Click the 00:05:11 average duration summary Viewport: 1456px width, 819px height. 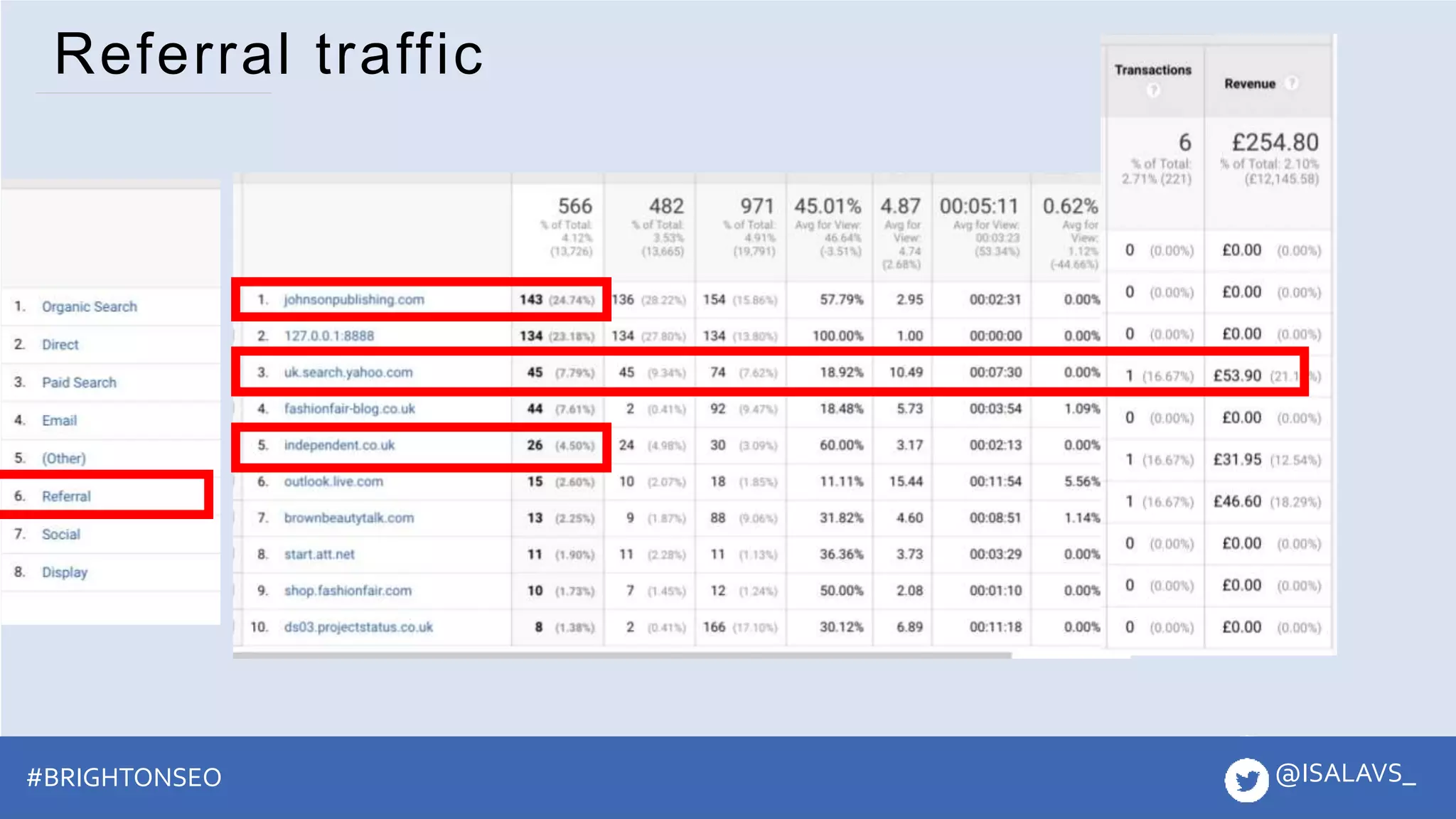pyautogui.click(x=979, y=206)
